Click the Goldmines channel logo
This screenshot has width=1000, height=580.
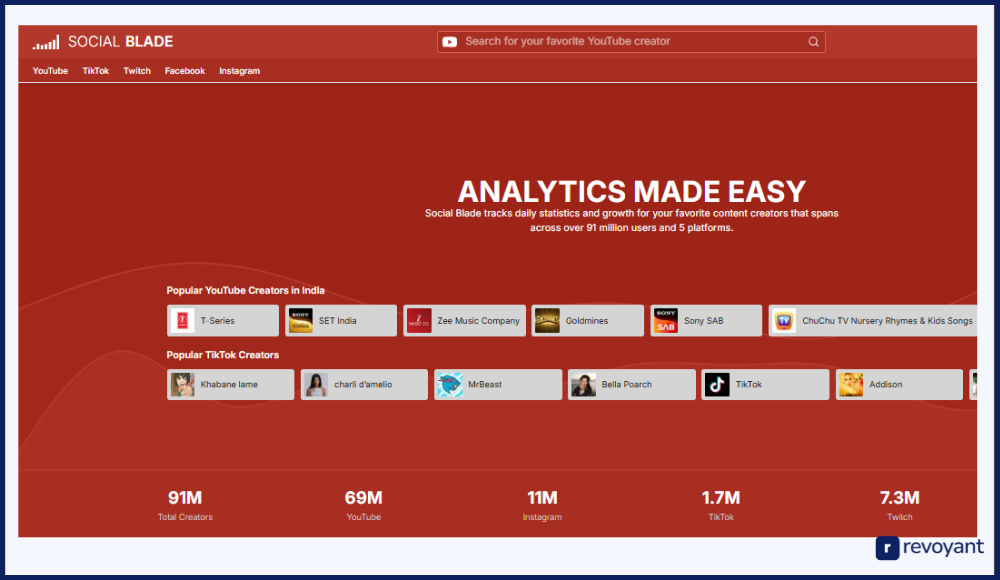click(x=547, y=321)
